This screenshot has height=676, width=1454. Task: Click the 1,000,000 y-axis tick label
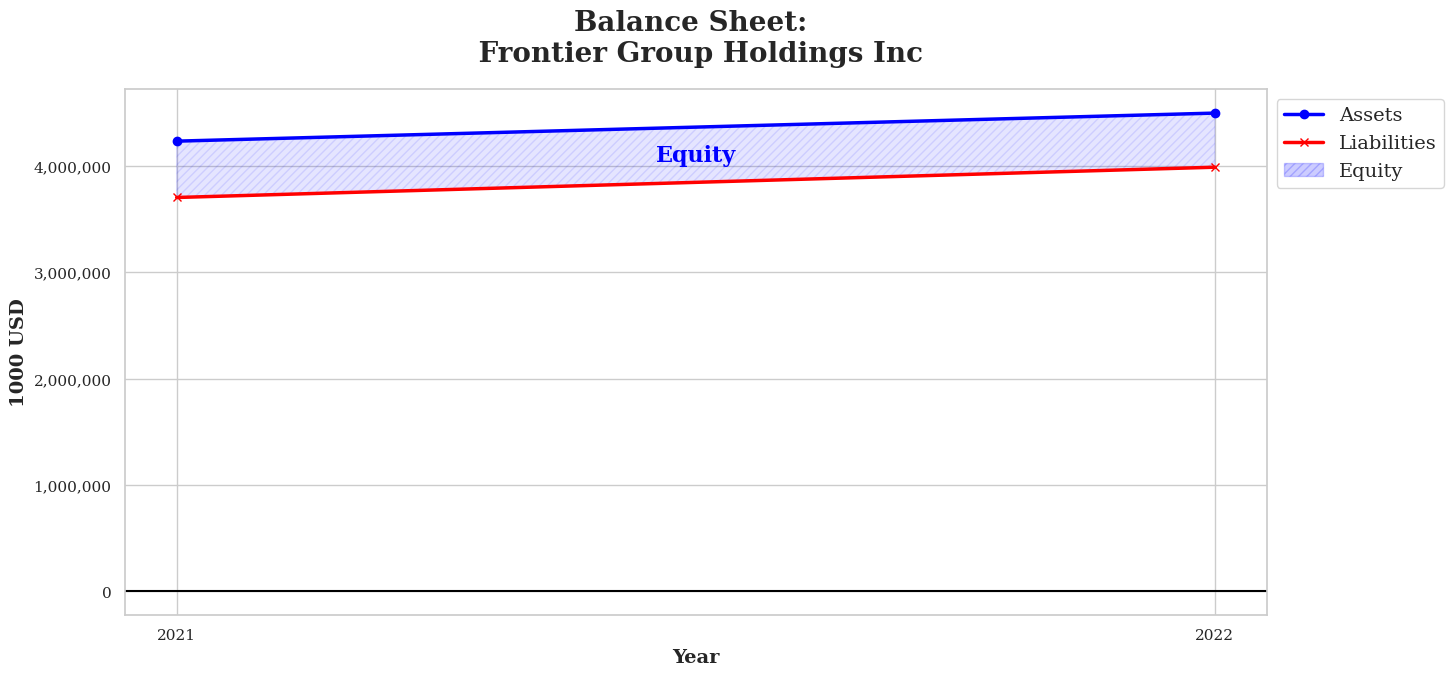pyautogui.click(x=73, y=486)
